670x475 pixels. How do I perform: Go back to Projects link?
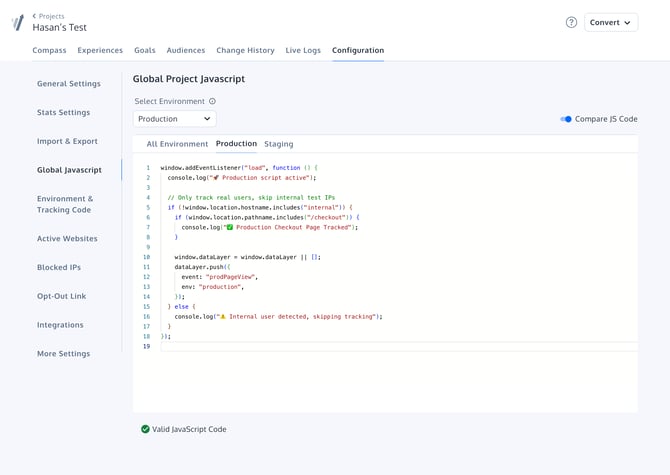click(x=48, y=16)
